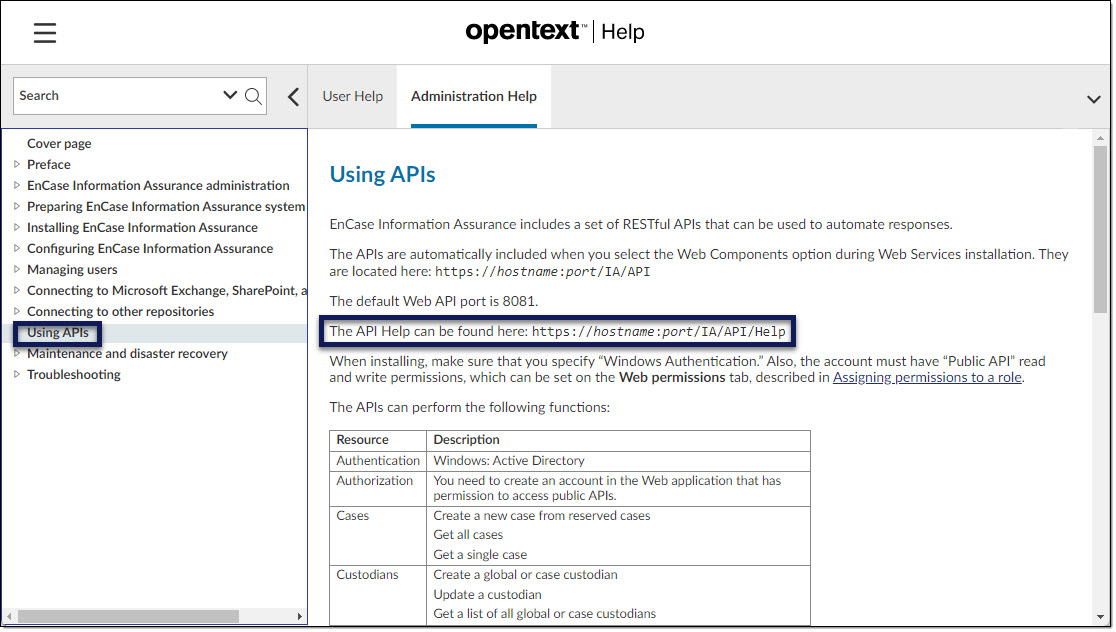The width and height of the screenshot is (1116, 632).
Task: Expand Maintenance and disaster recovery node
Action: pos(17,353)
